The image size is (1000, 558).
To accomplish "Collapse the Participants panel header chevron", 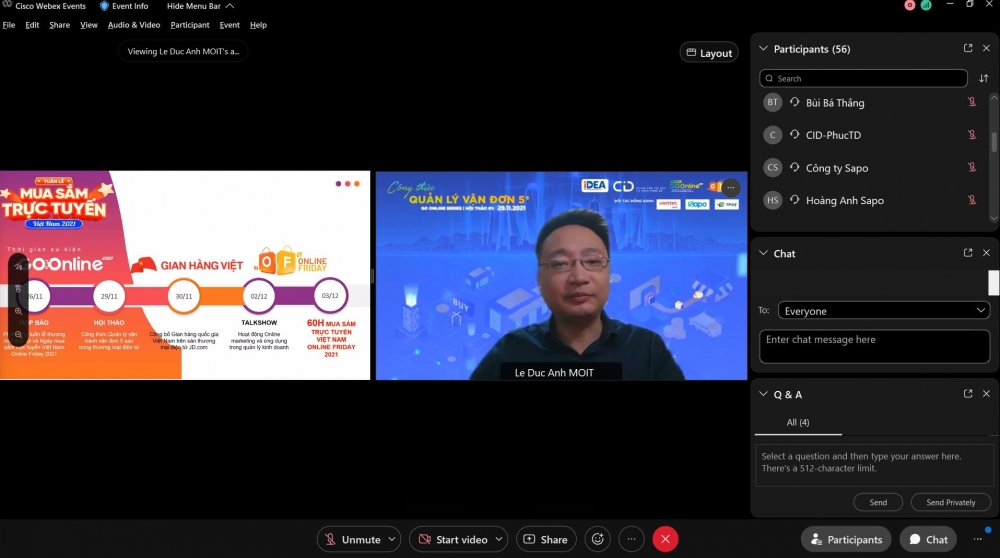I will tap(764, 49).
